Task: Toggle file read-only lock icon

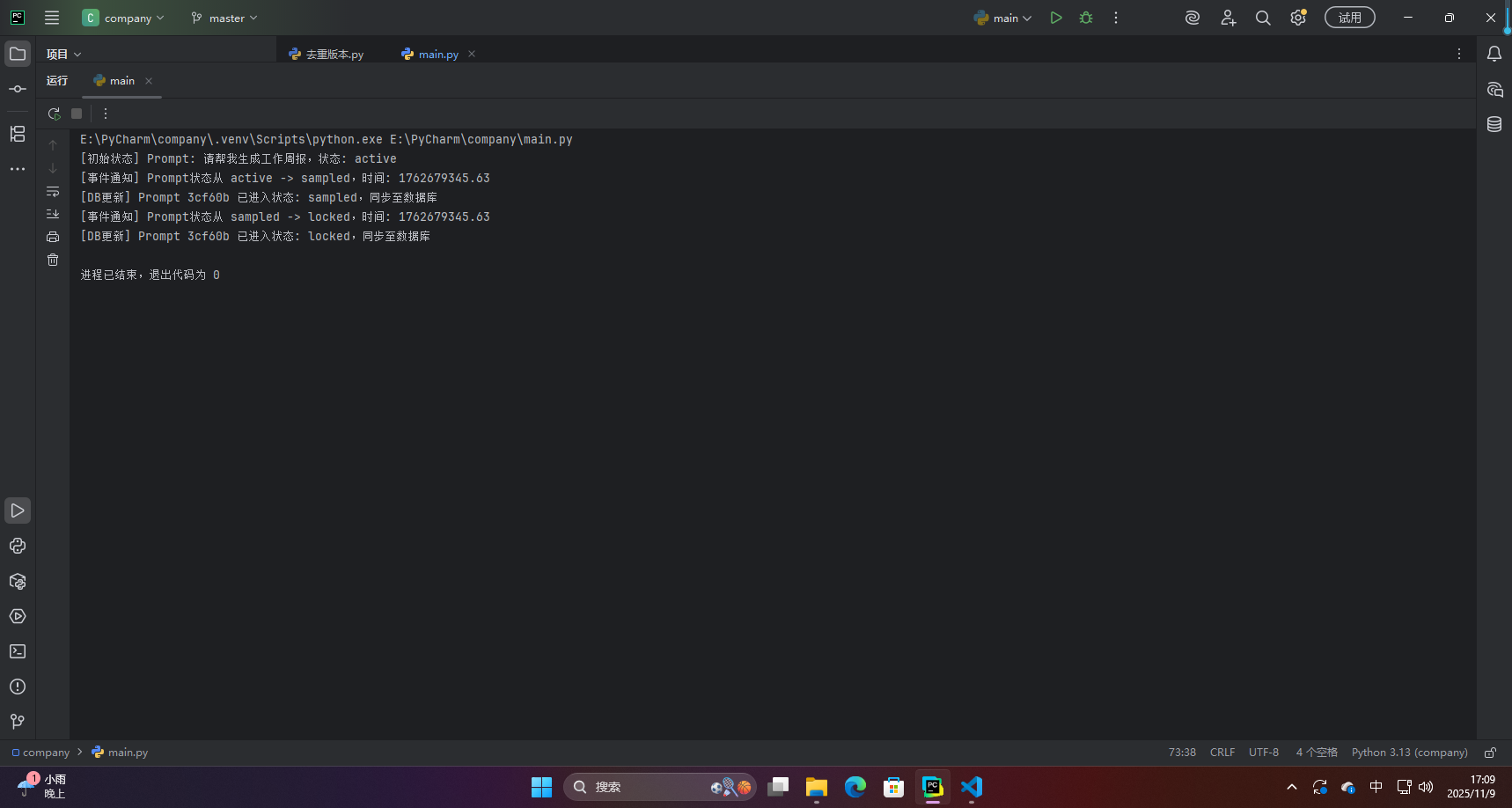Action: 1490,753
